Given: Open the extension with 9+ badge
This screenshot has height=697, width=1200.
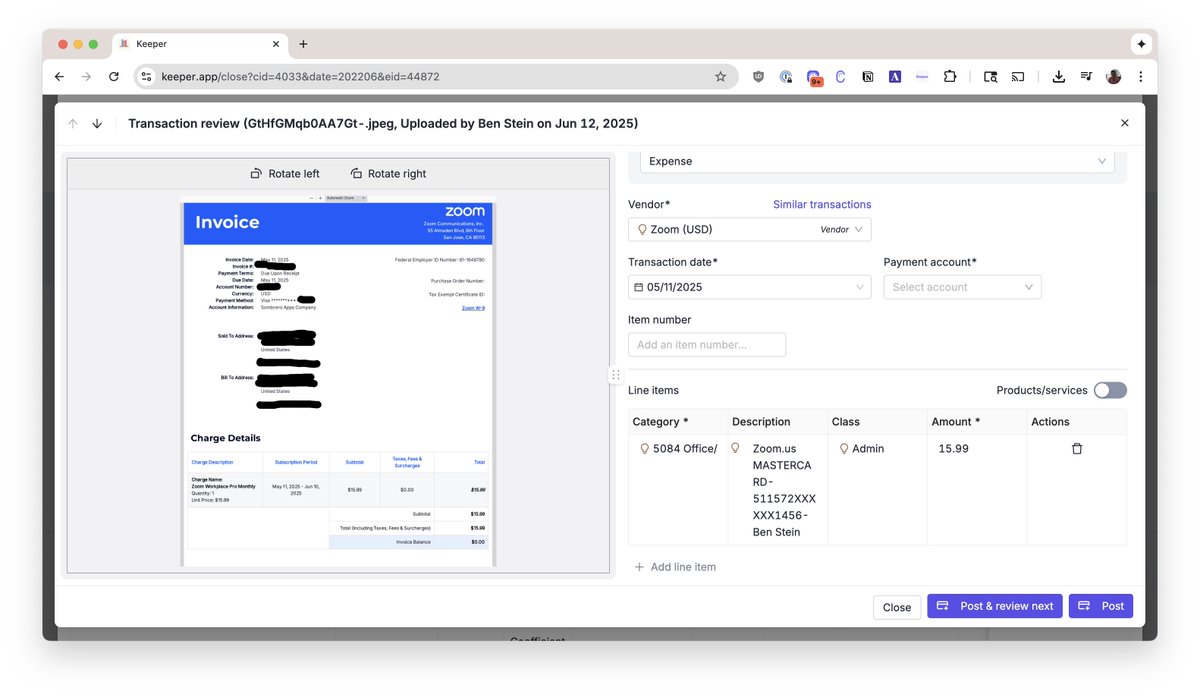Looking at the screenshot, I should click(814, 77).
